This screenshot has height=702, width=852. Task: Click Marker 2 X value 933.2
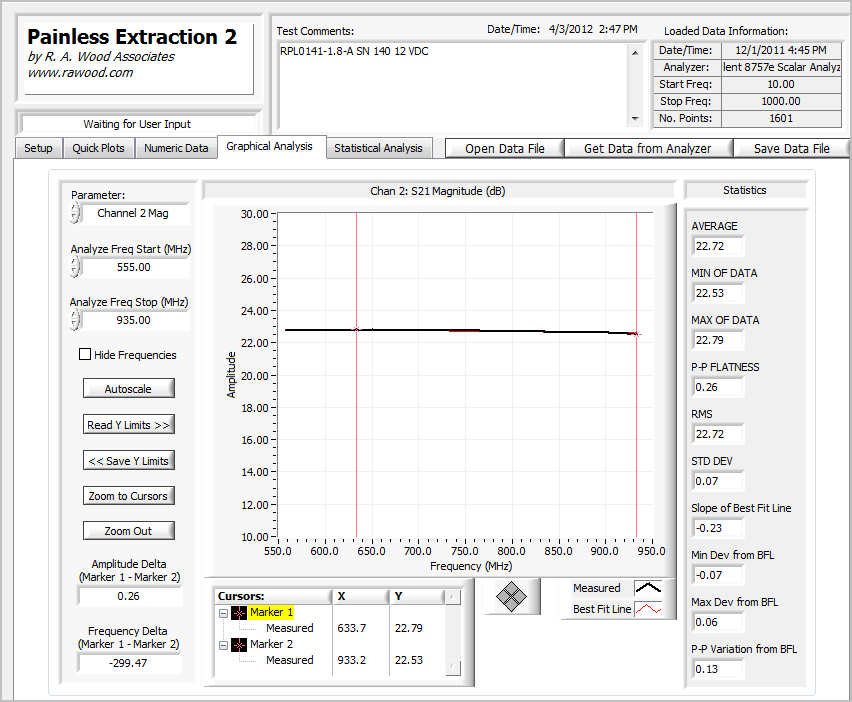pyautogui.click(x=352, y=660)
